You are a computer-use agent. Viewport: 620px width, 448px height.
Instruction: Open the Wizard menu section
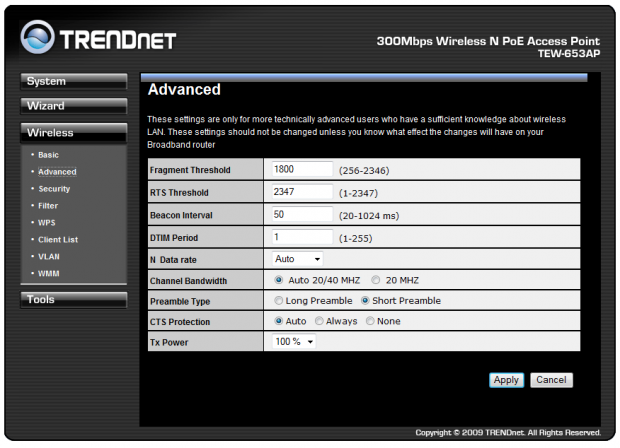click(x=74, y=106)
